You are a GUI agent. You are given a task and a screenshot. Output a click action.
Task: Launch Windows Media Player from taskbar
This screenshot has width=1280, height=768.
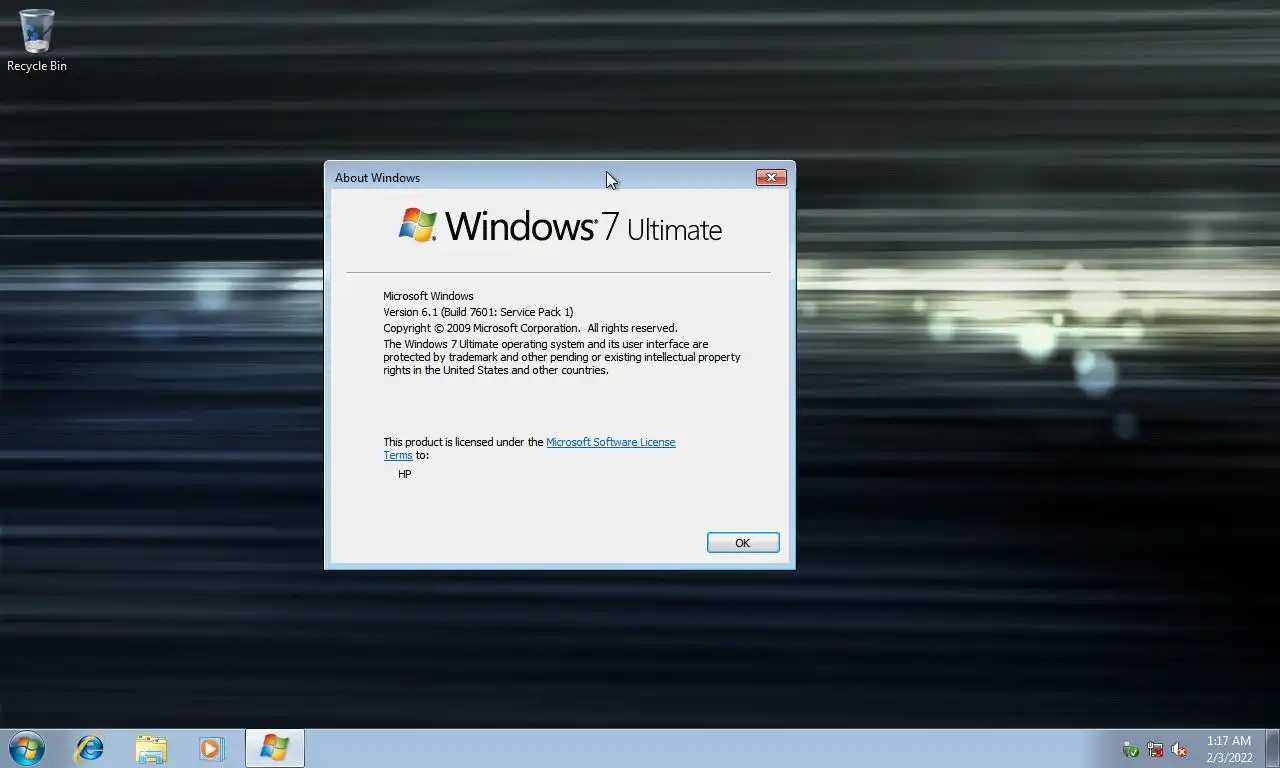coord(211,748)
